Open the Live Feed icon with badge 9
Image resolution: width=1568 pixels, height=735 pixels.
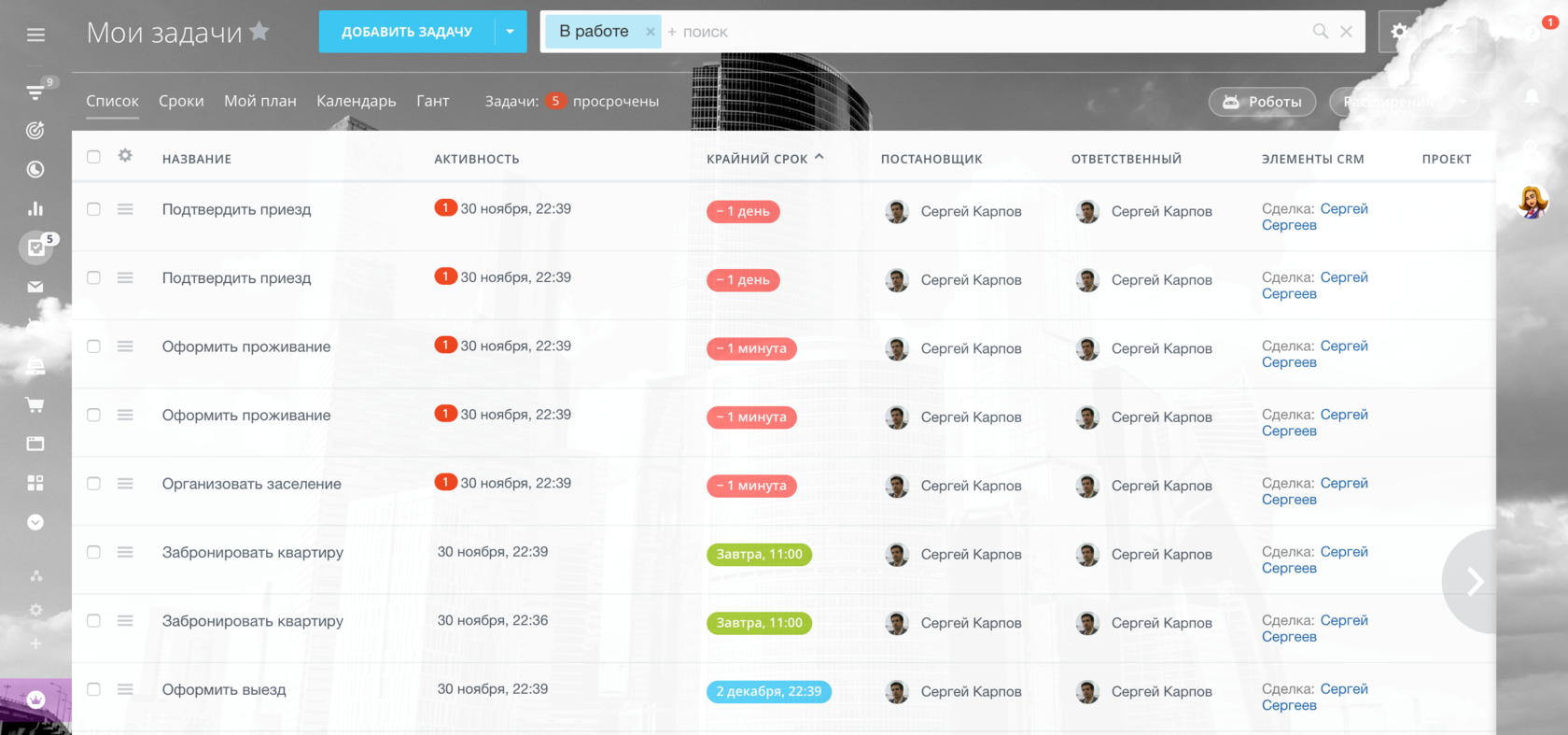click(35, 91)
